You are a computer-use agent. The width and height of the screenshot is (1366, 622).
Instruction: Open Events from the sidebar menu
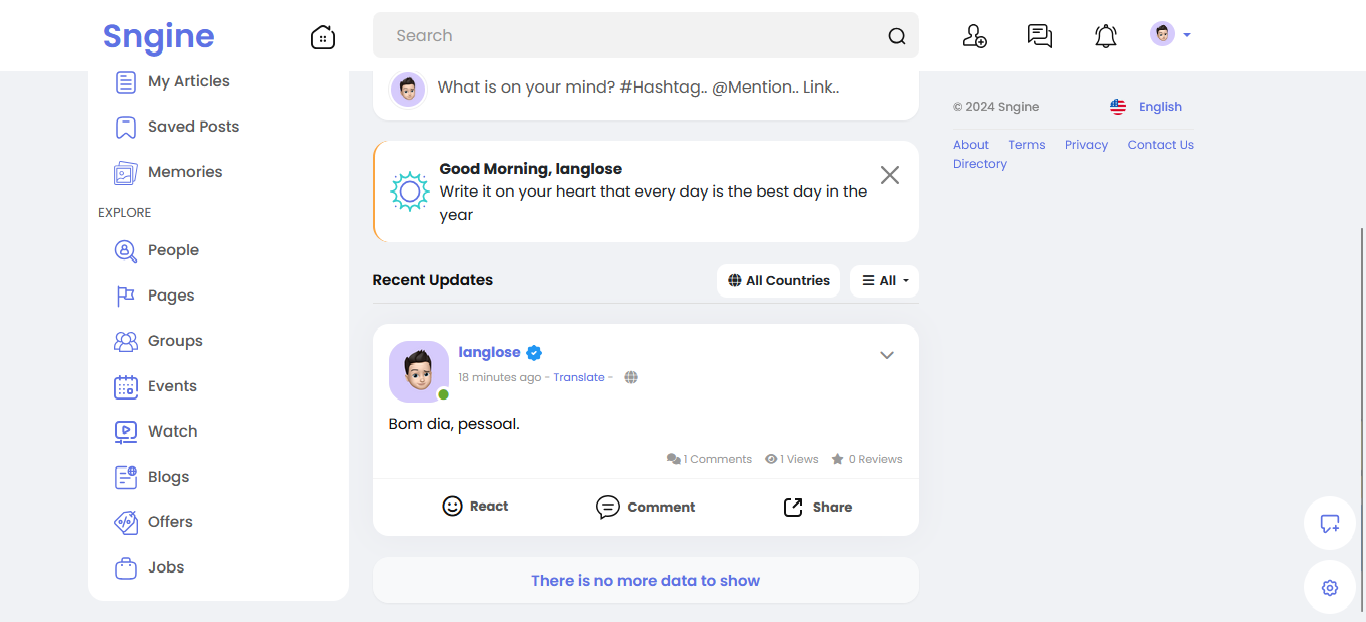tap(172, 386)
